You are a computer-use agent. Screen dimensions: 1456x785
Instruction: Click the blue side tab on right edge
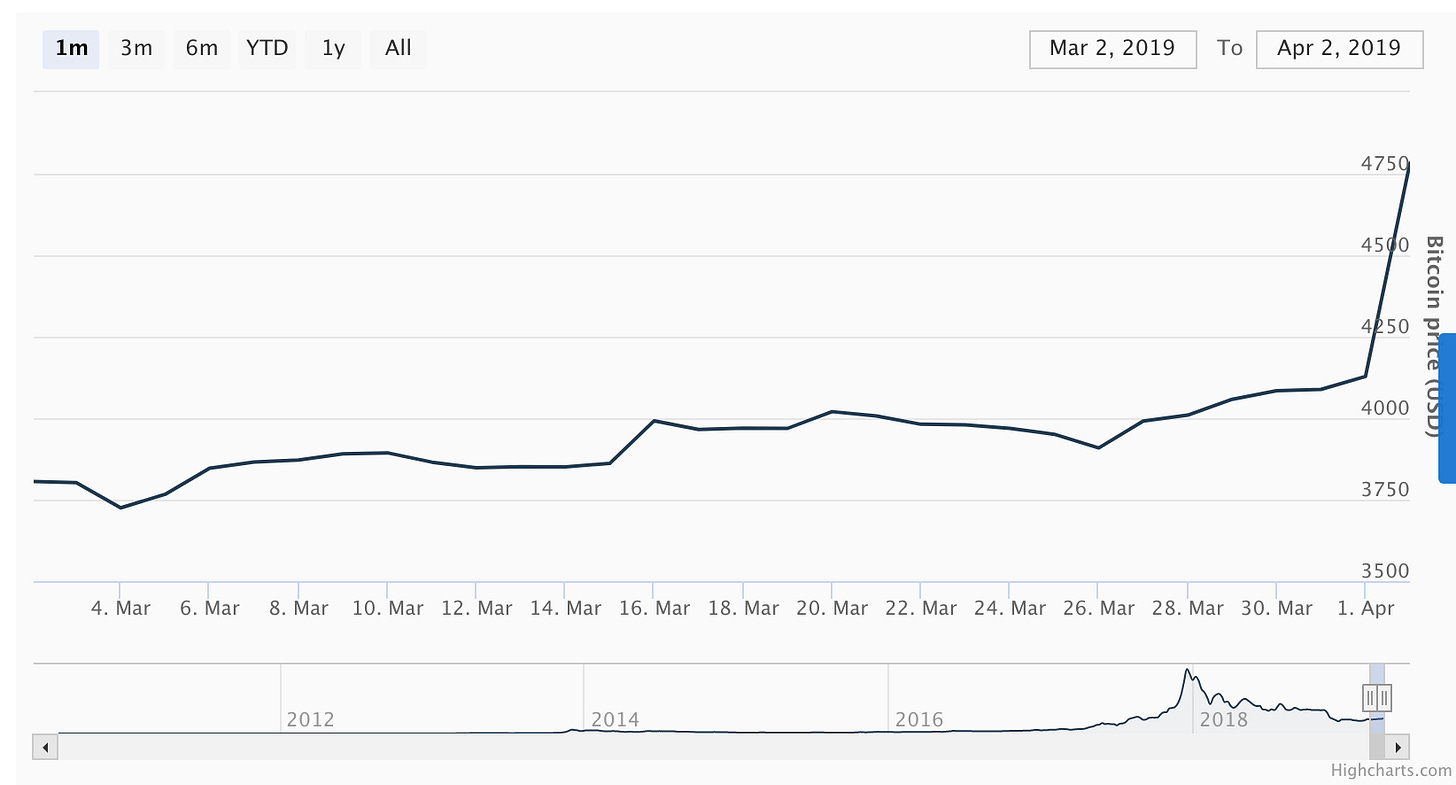pyautogui.click(x=1446, y=409)
